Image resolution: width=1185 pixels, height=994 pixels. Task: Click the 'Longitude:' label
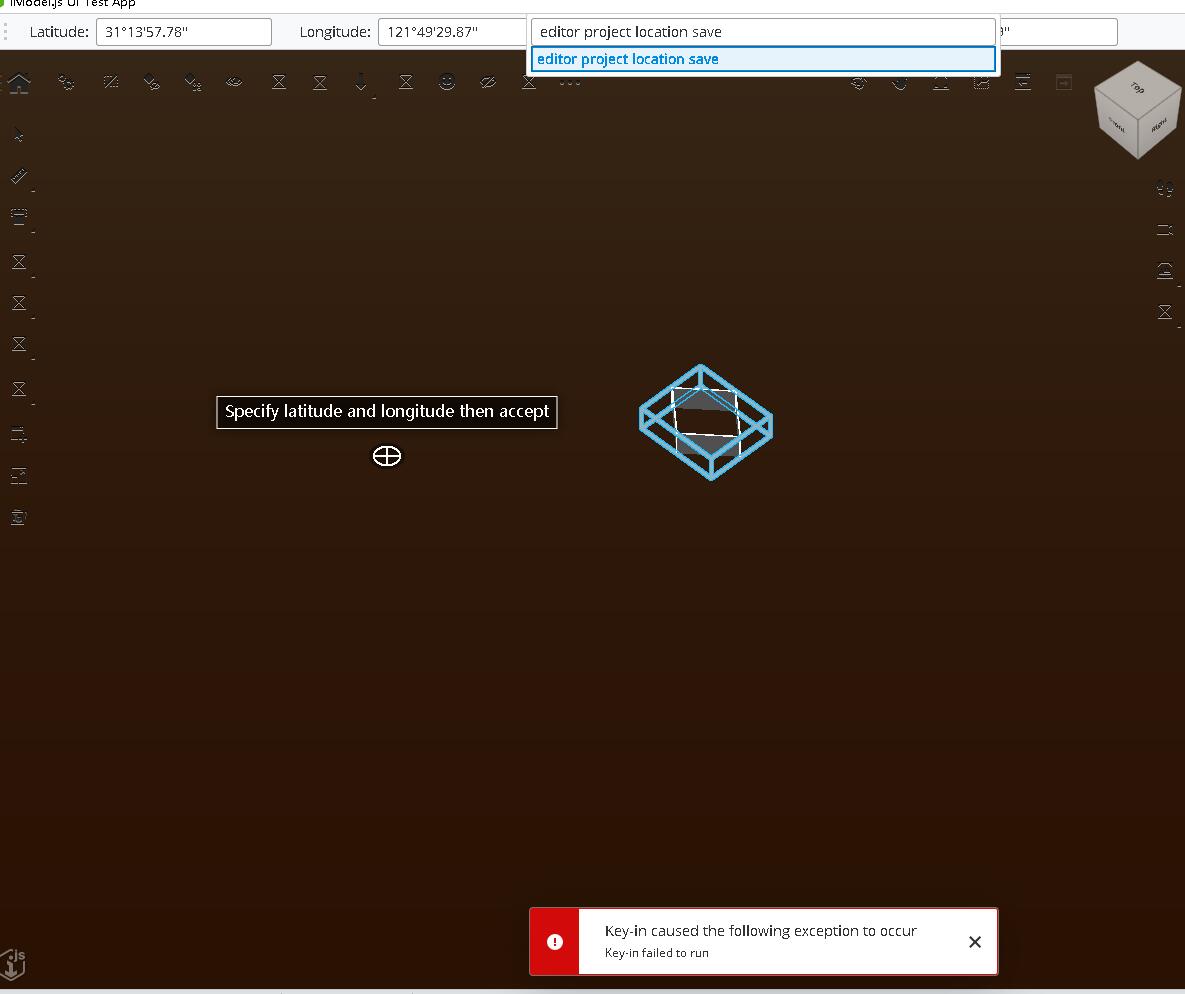point(335,32)
